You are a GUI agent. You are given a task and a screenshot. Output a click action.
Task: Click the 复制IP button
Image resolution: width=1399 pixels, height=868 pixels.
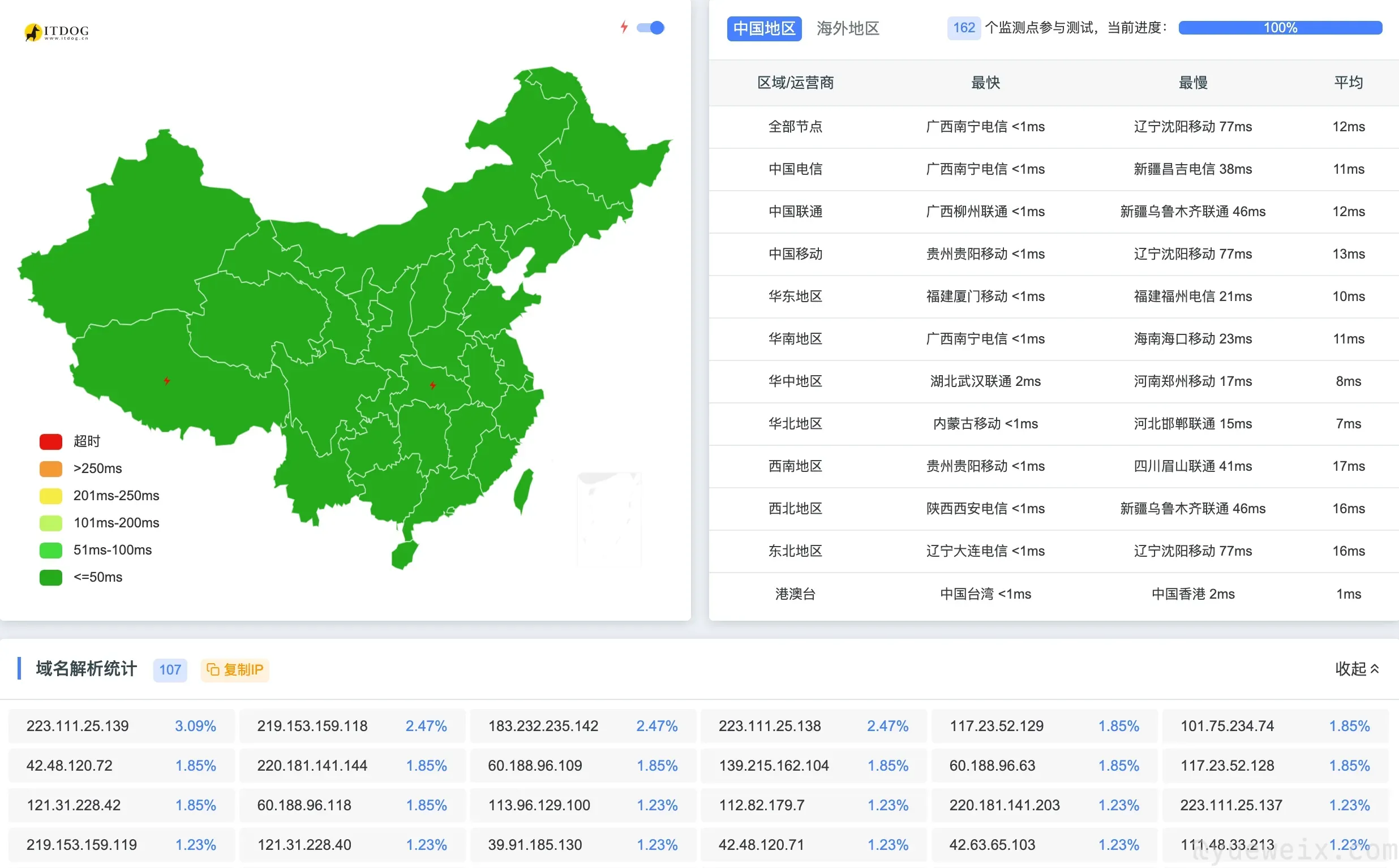point(234,669)
